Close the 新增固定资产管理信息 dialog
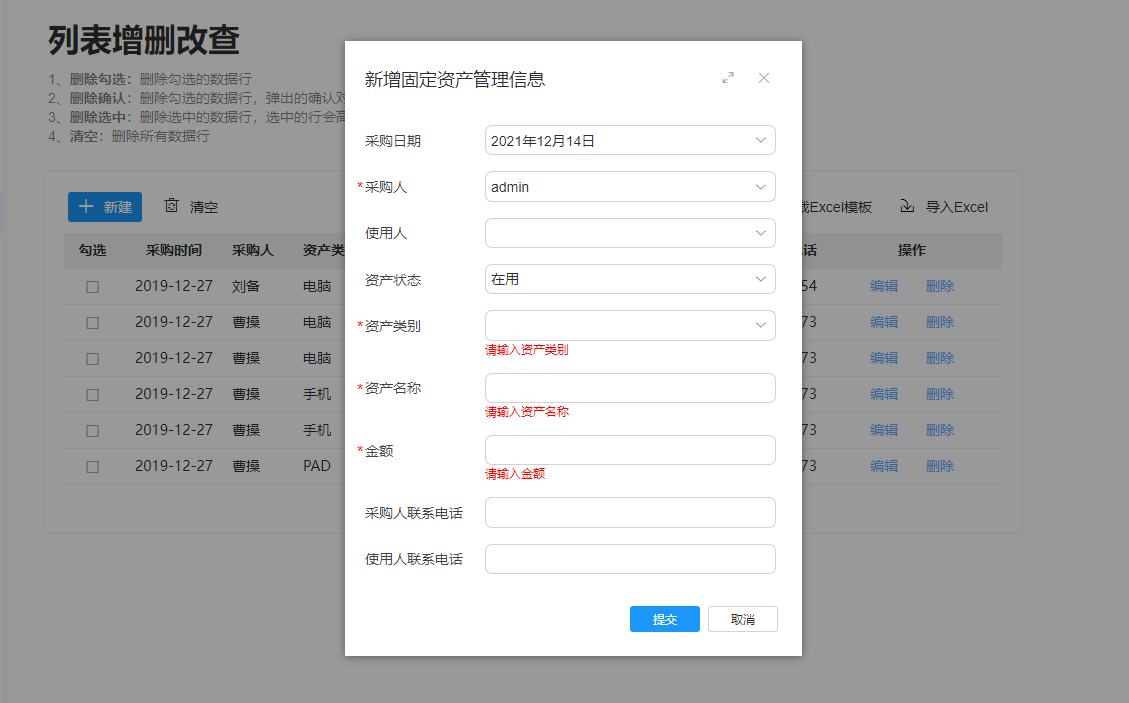Screen dimensions: 1129x703 [764, 77]
